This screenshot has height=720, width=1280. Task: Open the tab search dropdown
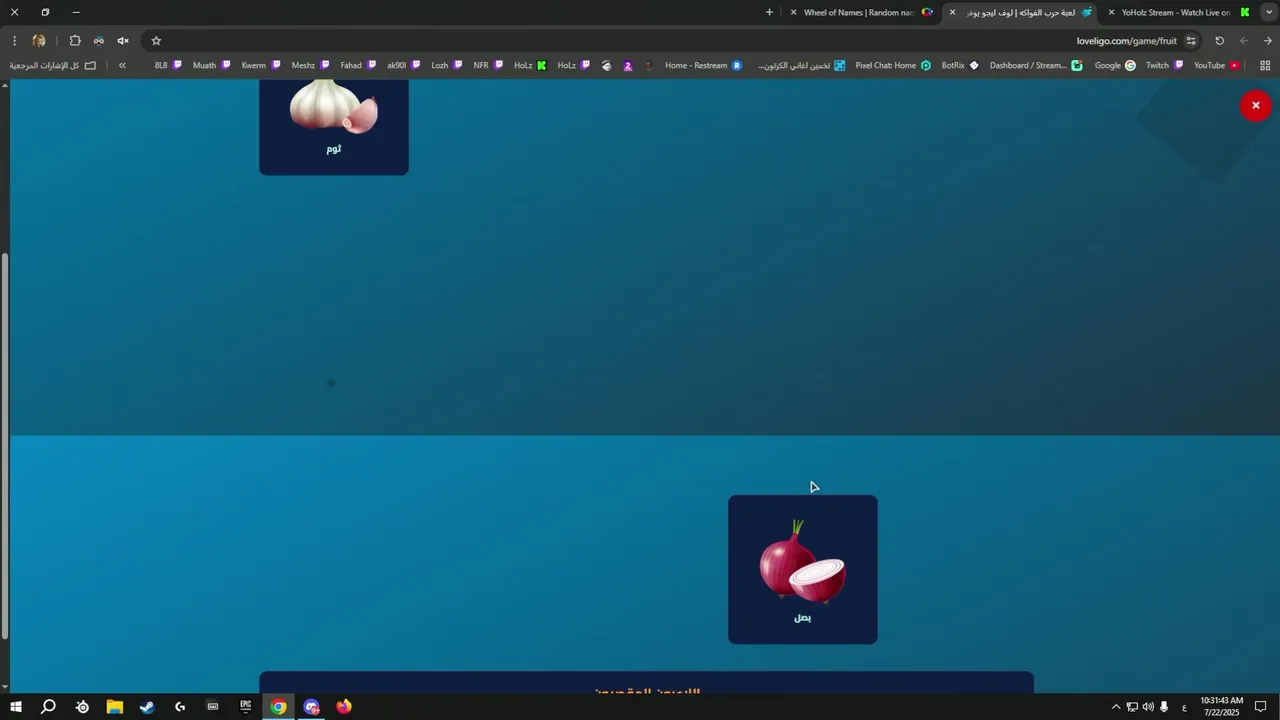(1268, 12)
